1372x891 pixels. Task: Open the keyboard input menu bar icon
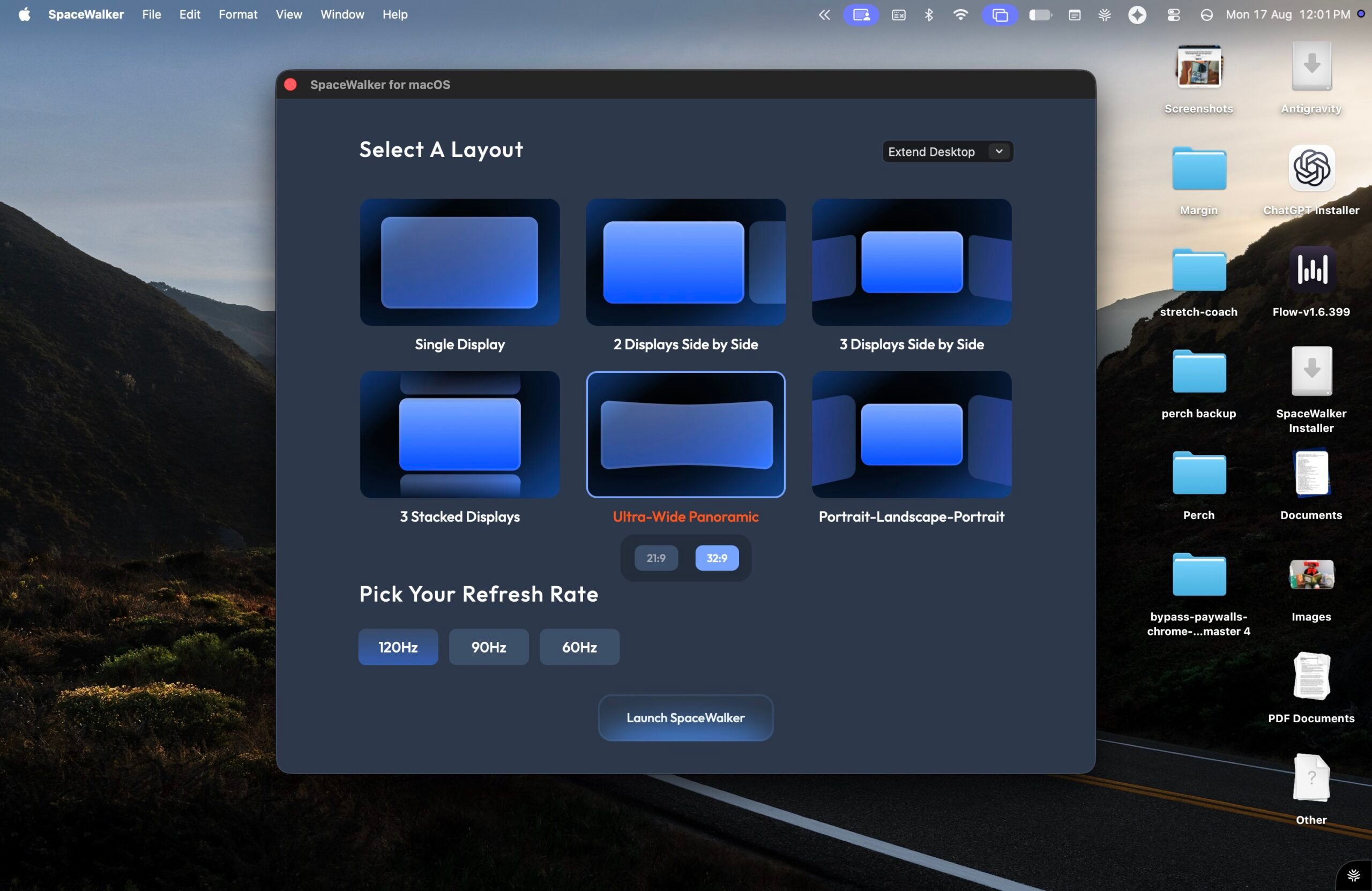coord(899,15)
